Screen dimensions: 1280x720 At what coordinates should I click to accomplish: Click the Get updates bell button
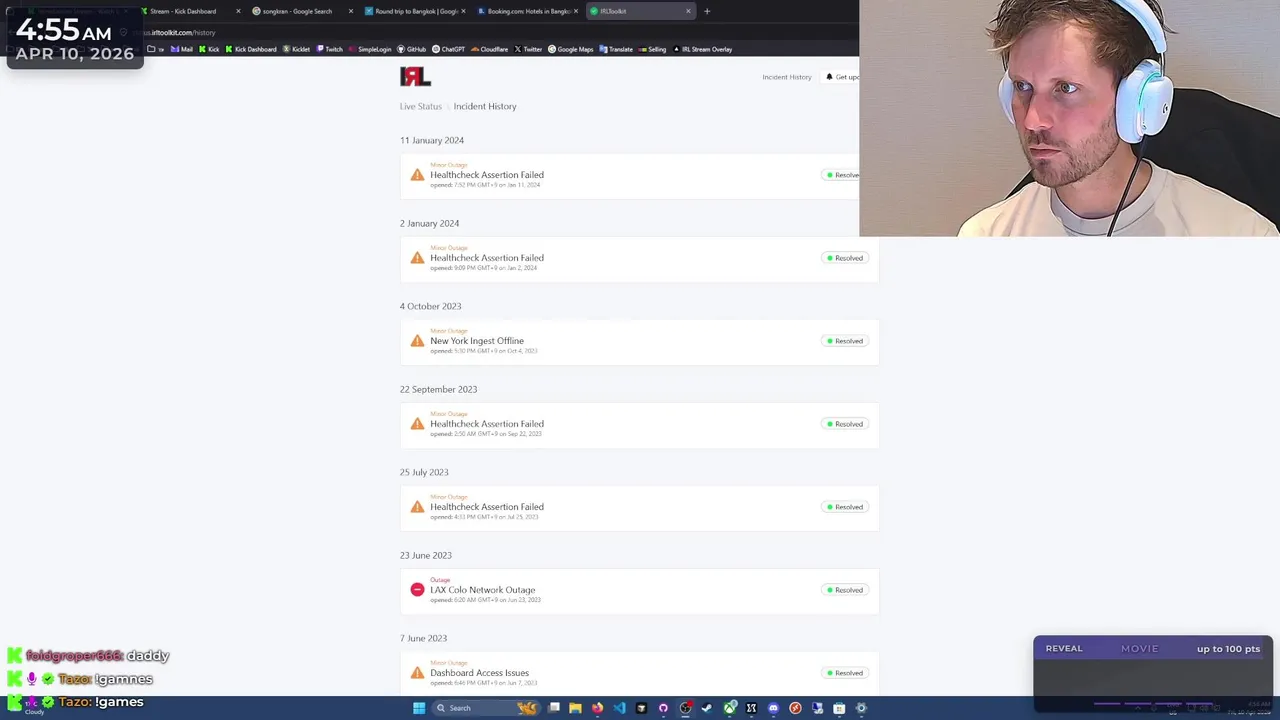(x=842, y=77)
